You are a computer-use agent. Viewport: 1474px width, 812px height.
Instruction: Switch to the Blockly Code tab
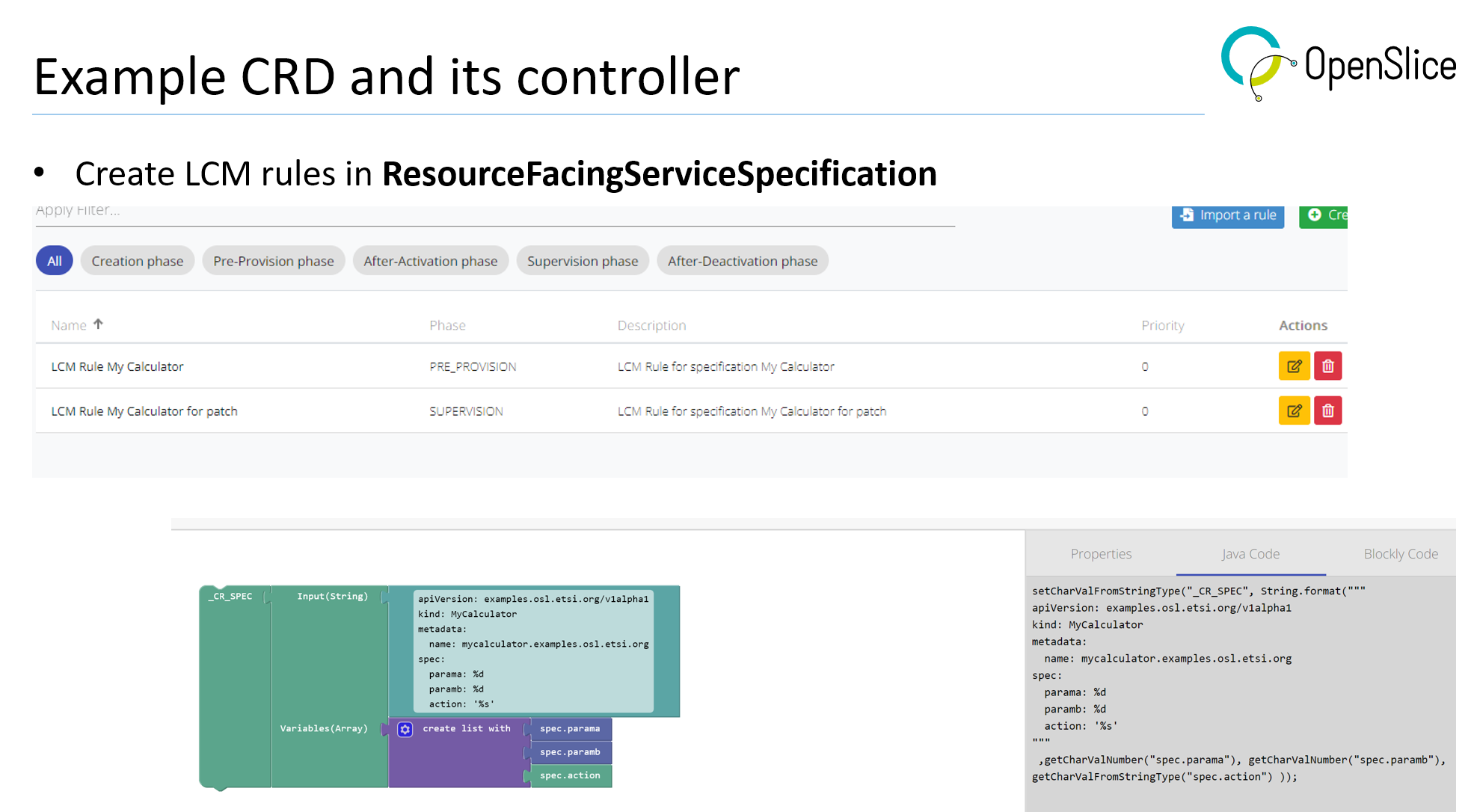(1400, 554)
